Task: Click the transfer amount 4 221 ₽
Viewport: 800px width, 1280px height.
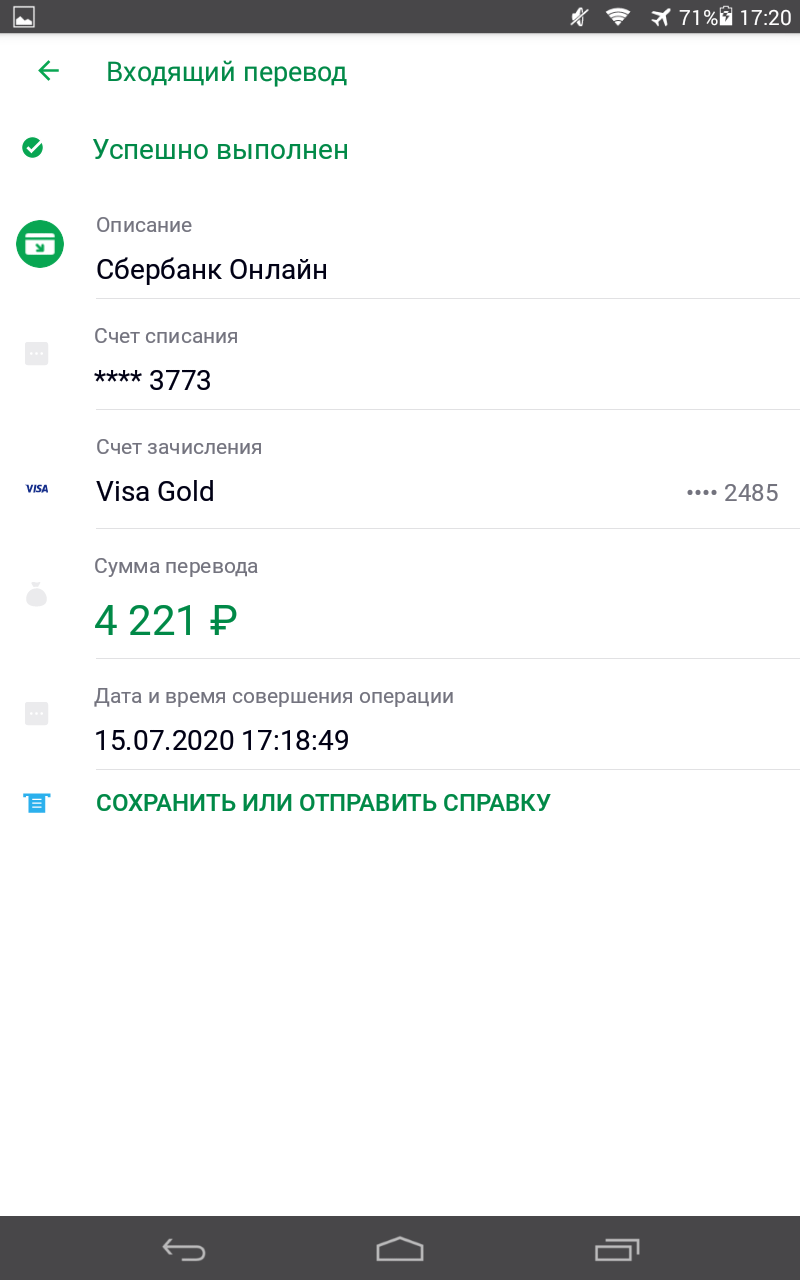Action: pos(166,621)
